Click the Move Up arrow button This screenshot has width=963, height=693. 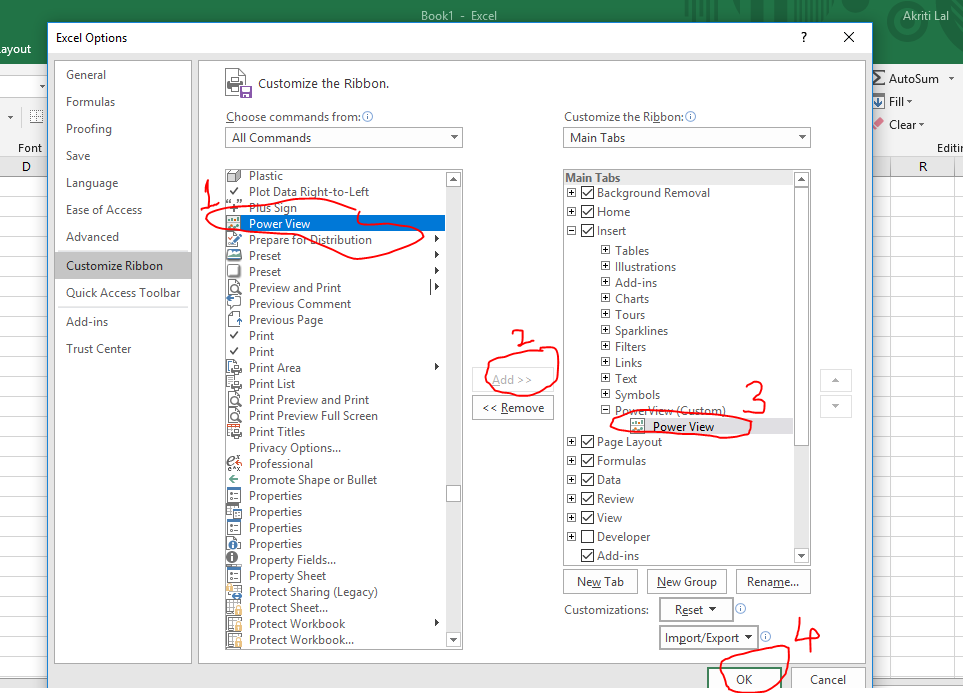pos(835,380)
